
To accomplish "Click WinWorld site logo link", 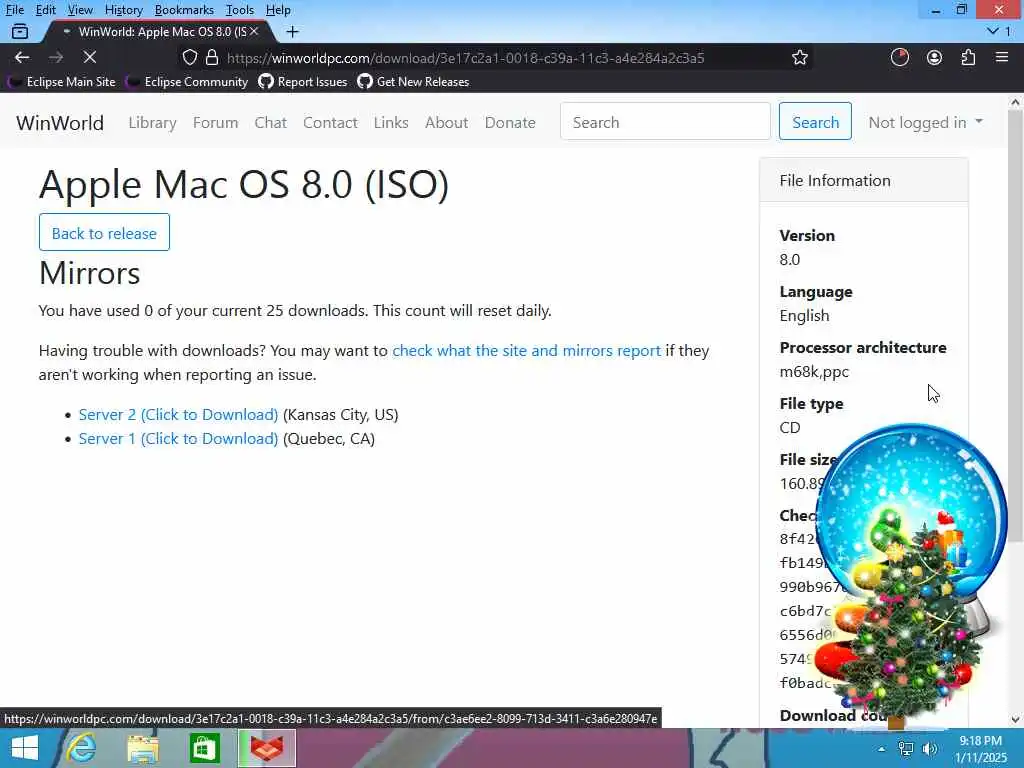I will (x=60, y=123).
